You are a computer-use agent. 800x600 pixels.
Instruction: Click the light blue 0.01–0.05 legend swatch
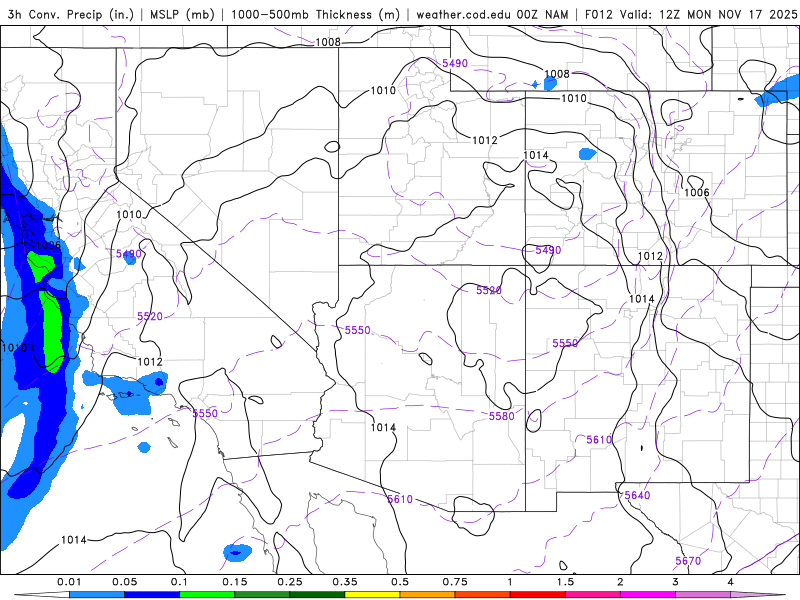coord(97,595)
